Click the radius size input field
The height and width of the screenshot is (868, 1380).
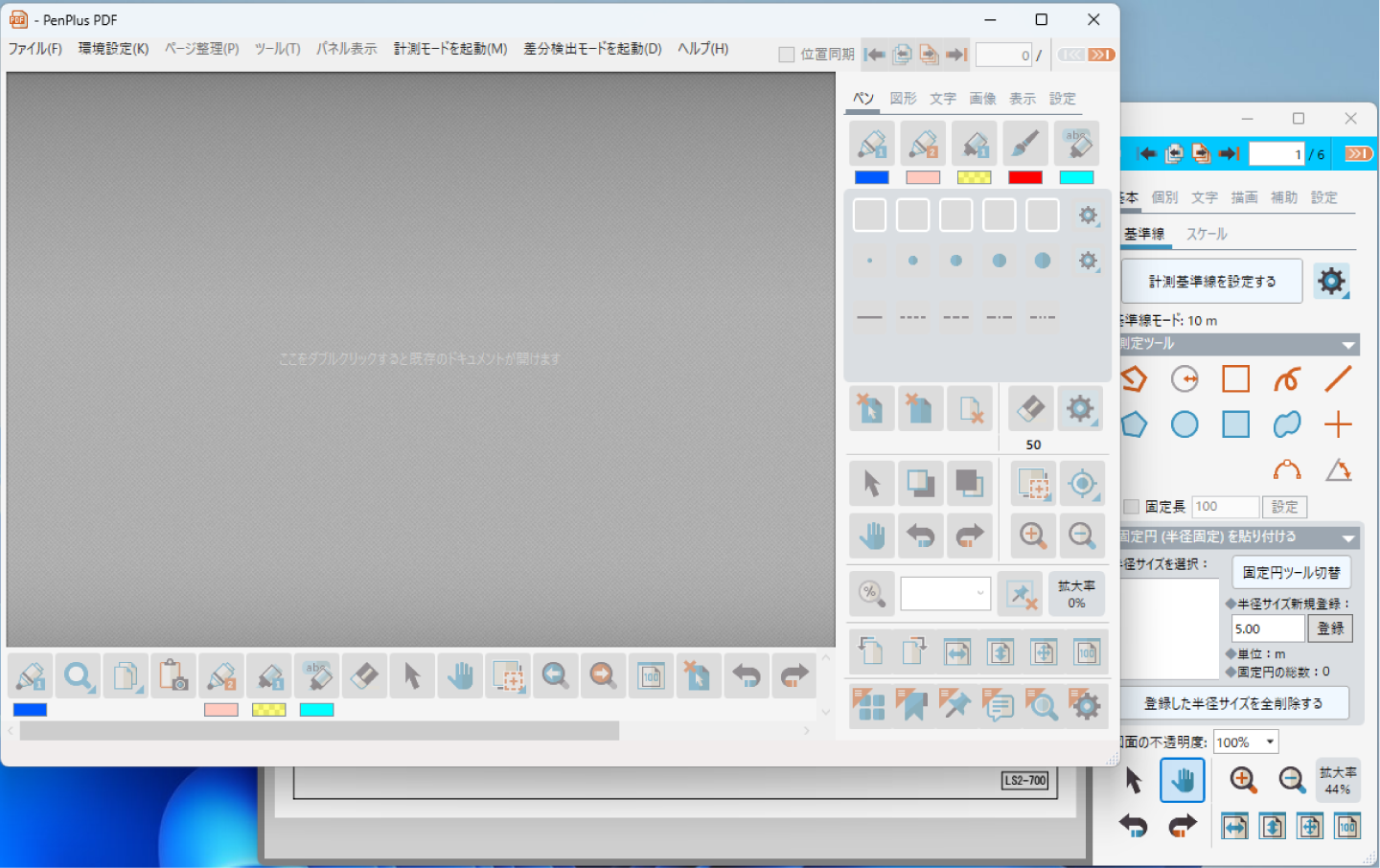1267,629
